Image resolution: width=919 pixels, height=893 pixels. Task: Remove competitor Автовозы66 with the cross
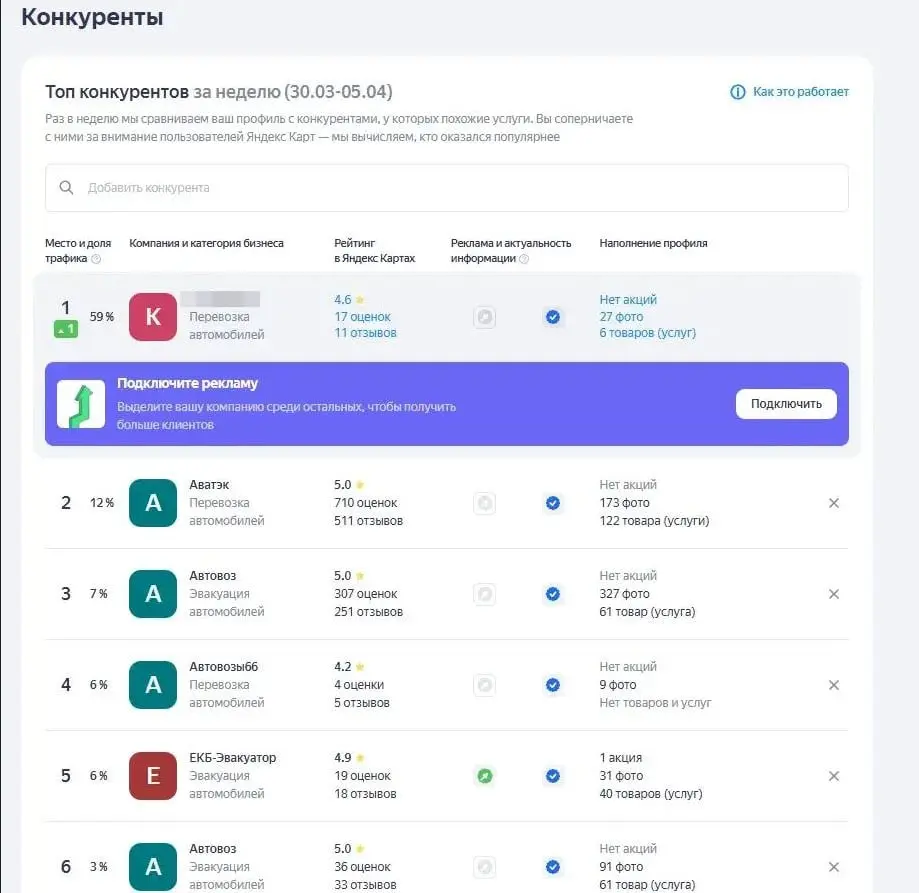pyautogui.click(x=833, y=685)
